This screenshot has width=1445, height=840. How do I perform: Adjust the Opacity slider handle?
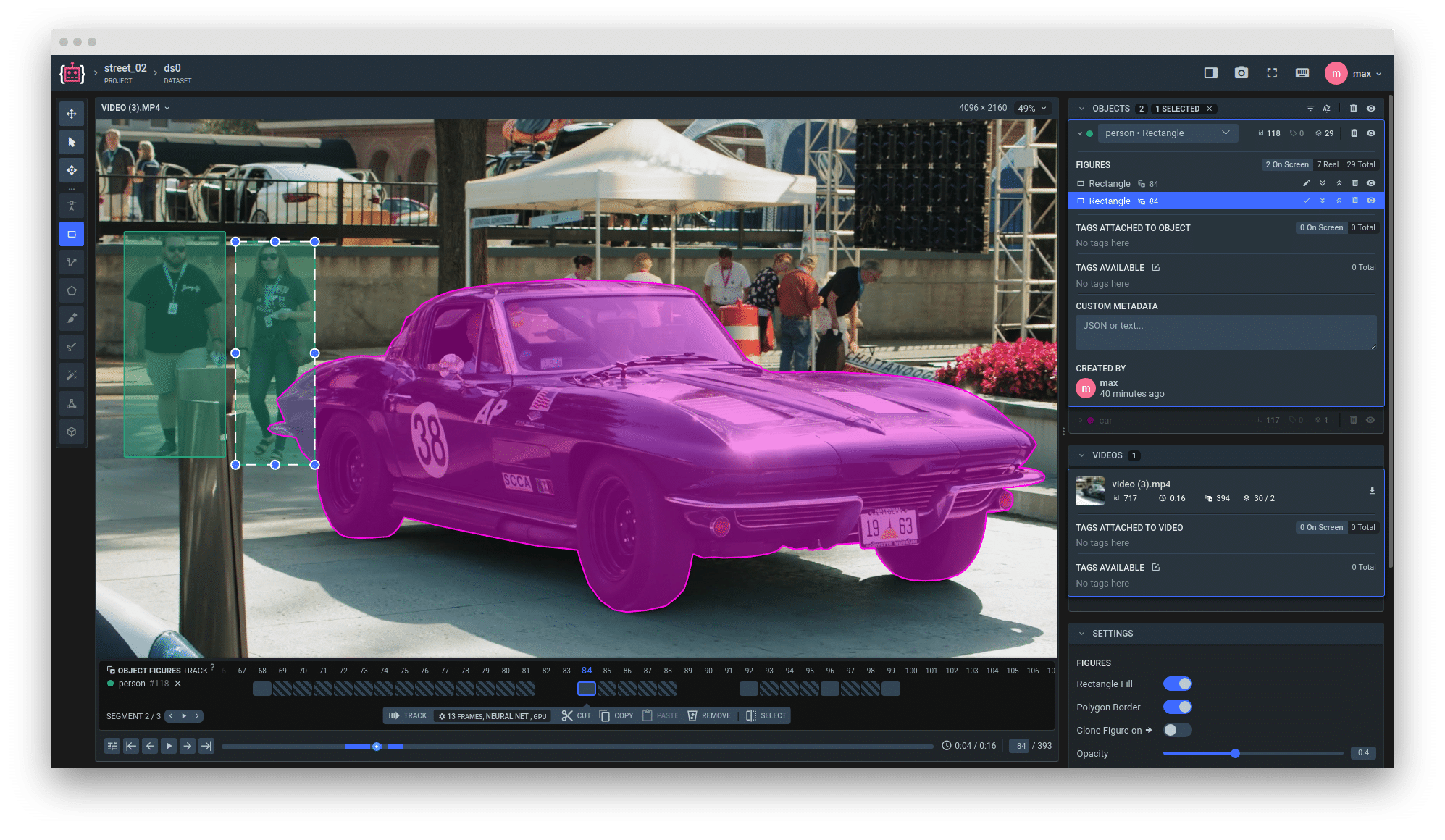point(1235,753)
